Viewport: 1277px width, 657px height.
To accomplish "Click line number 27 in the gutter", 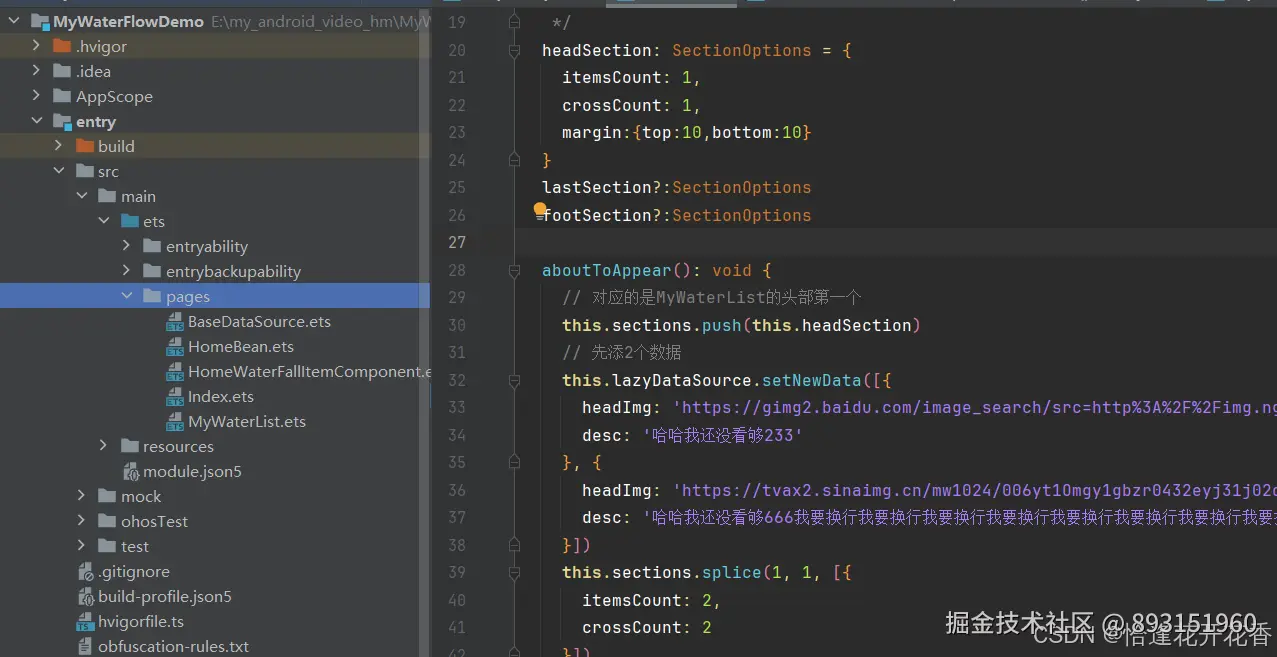I will (x=457, y=242).
